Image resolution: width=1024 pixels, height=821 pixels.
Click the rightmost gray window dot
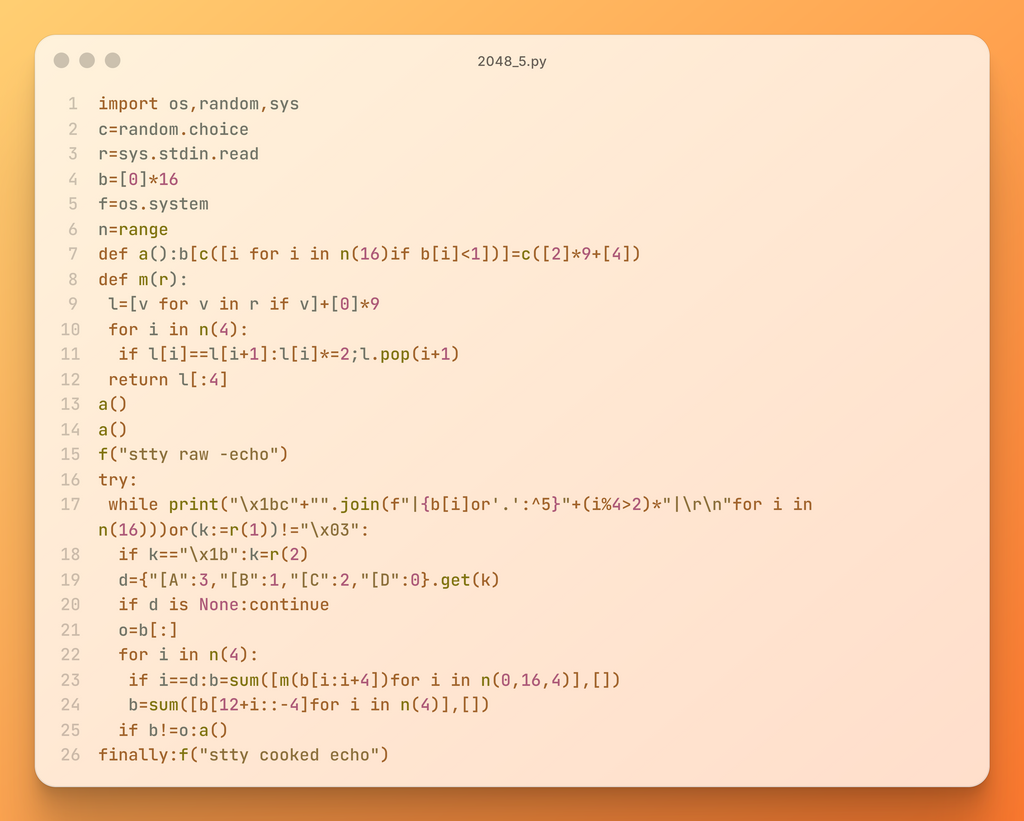pyautogui.click(x=113, y=61)
